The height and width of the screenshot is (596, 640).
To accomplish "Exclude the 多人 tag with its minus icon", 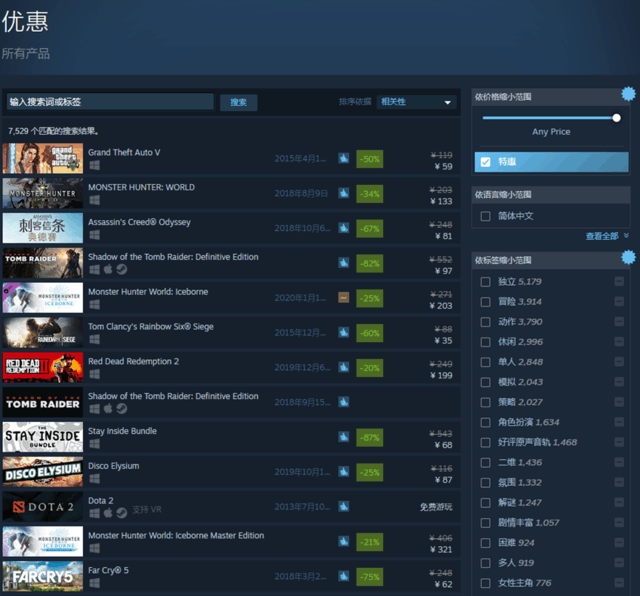I will (x=619, y=563).
